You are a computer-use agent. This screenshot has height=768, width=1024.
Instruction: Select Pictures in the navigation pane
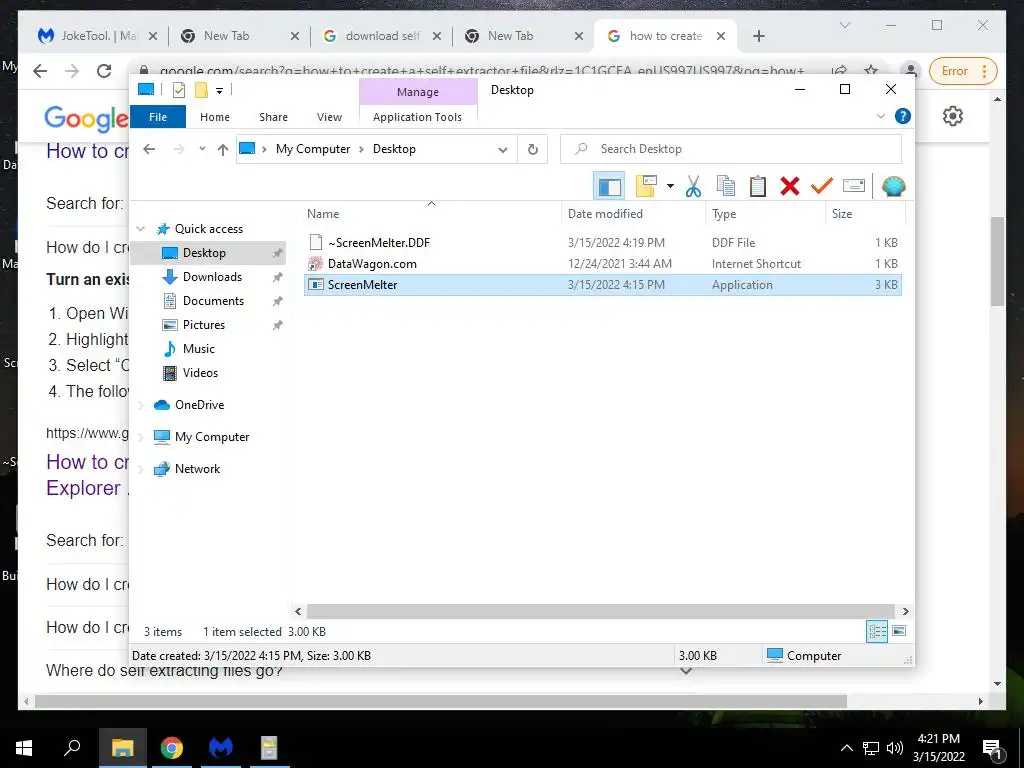(204, 325)
